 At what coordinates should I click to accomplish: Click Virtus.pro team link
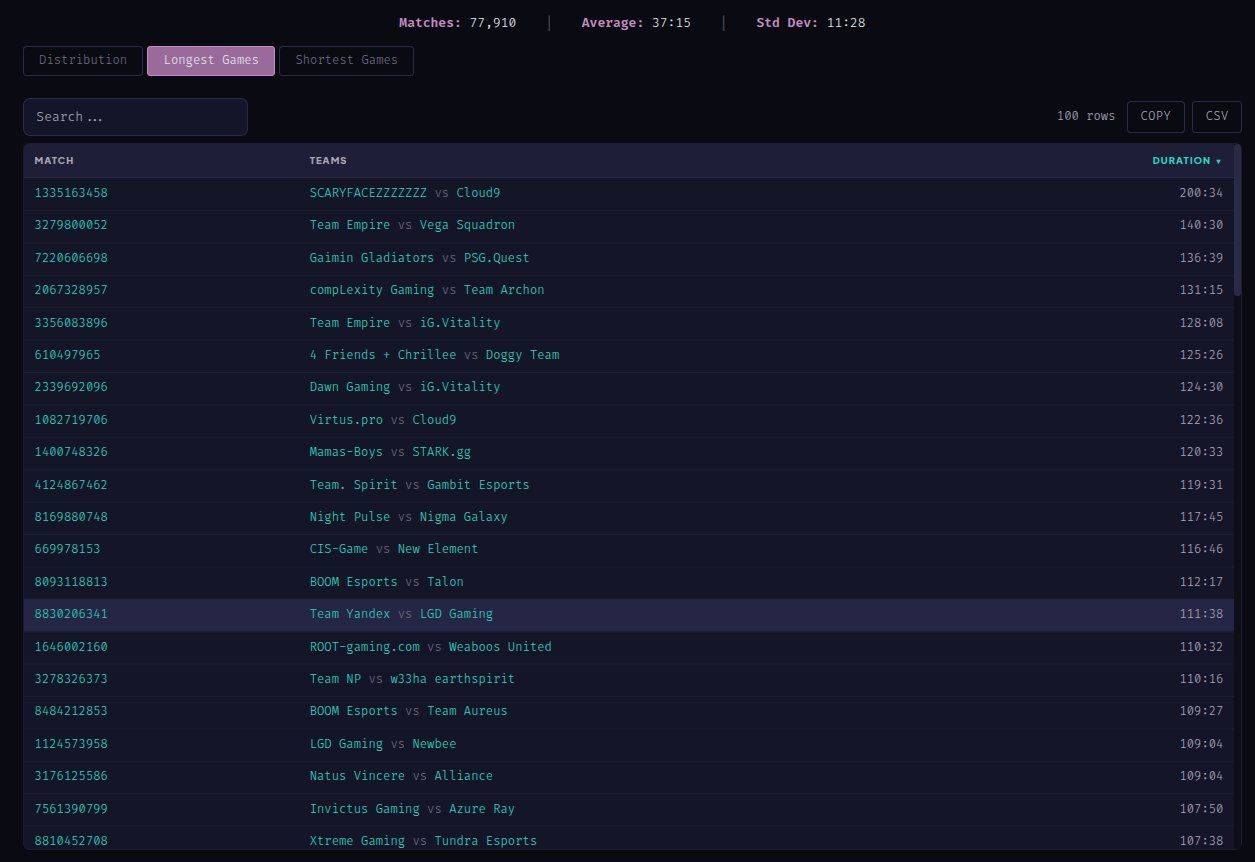tap(346, 420)
